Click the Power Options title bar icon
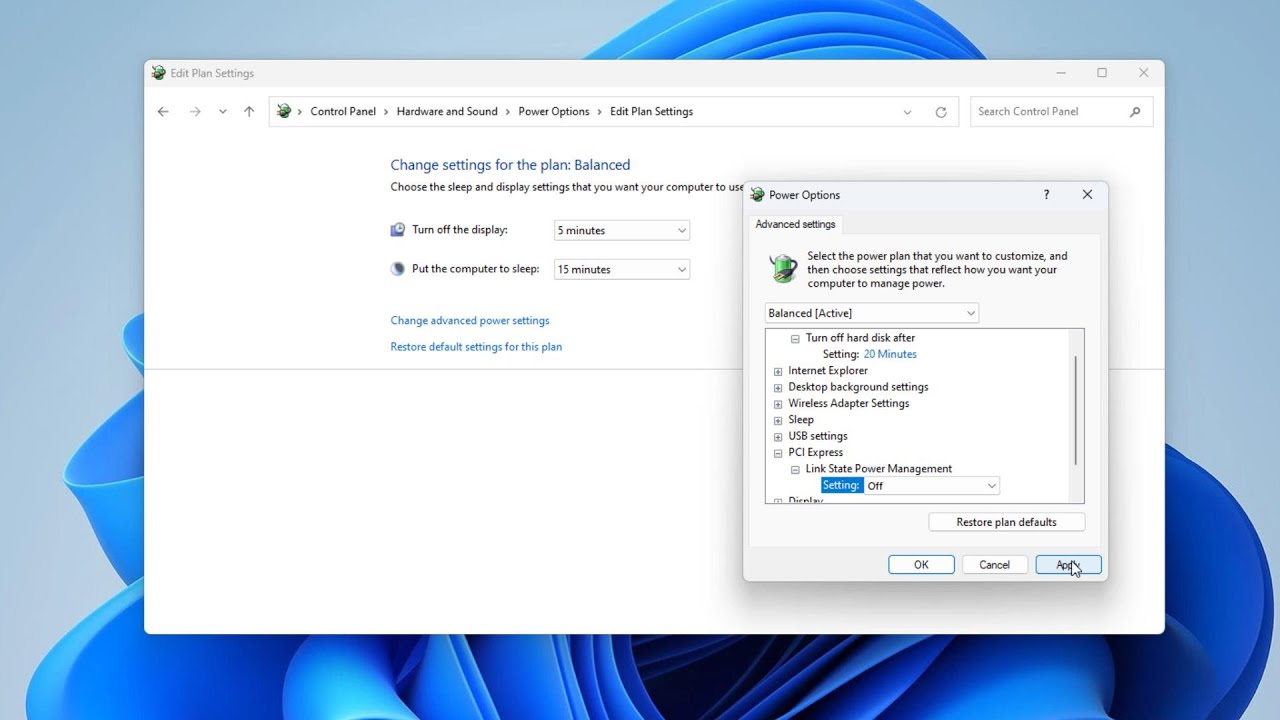 tap(757, 195)
